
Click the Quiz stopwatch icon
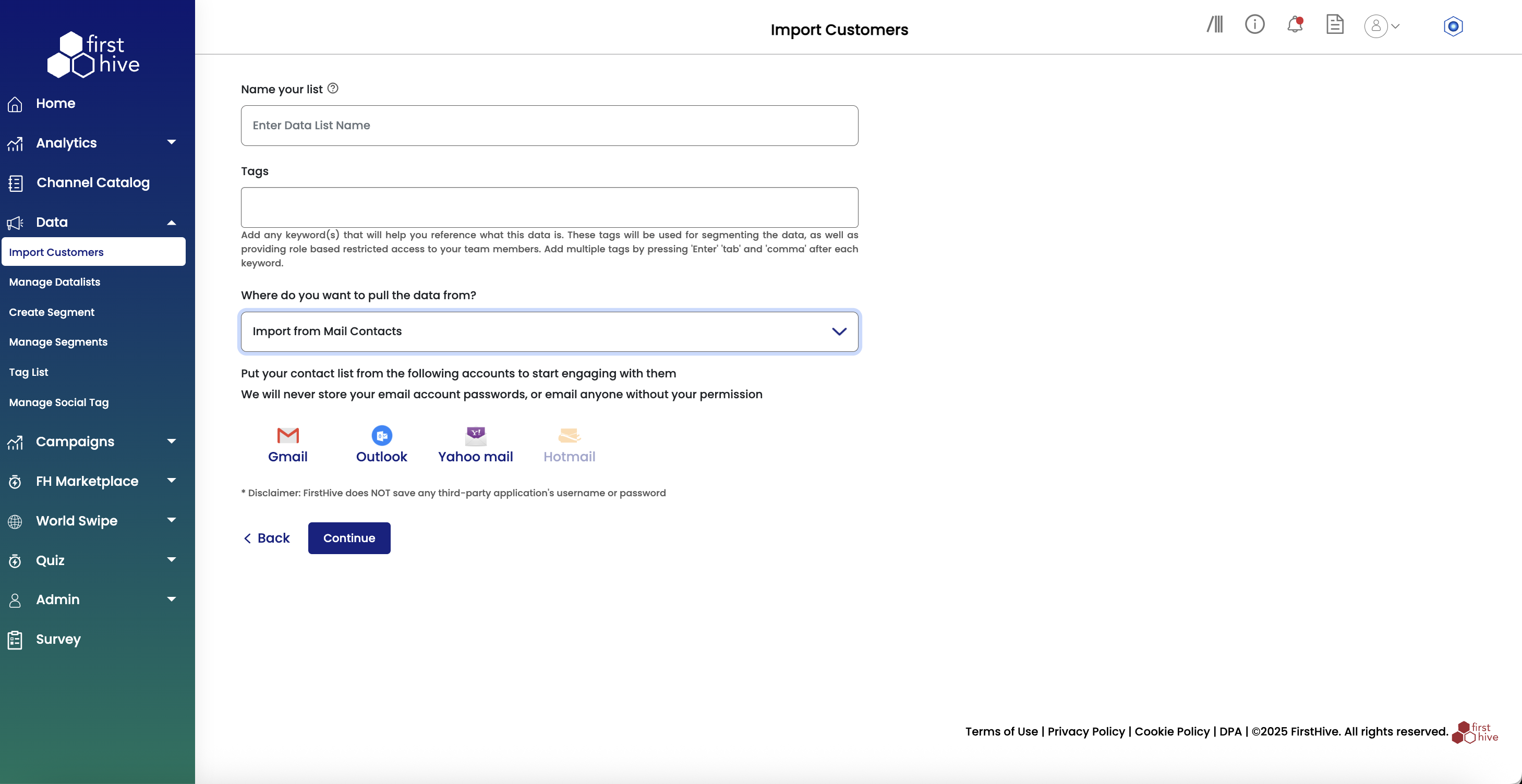(x=15, y=561)
